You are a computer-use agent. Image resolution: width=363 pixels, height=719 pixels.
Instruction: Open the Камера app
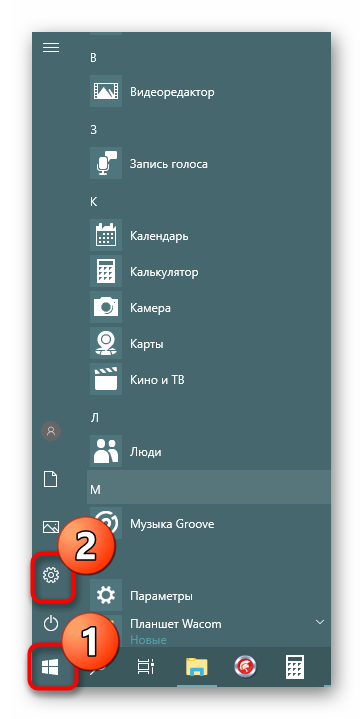[x=209, y=308]
